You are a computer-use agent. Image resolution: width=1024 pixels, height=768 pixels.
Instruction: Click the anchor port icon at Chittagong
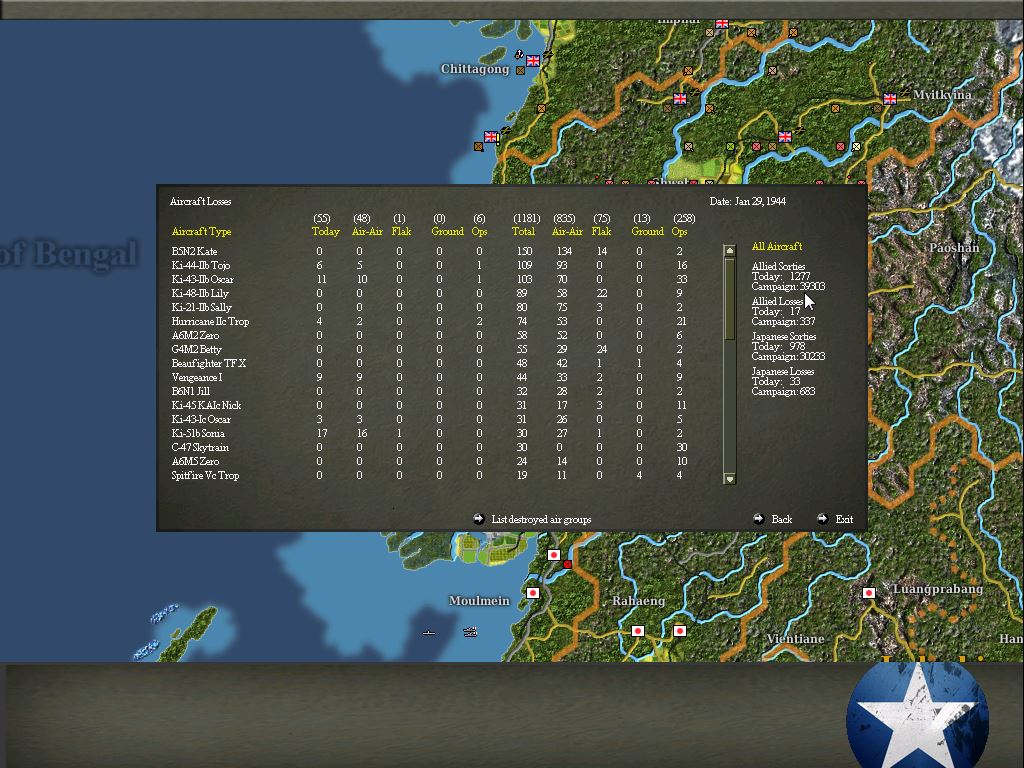pos(519,54)
